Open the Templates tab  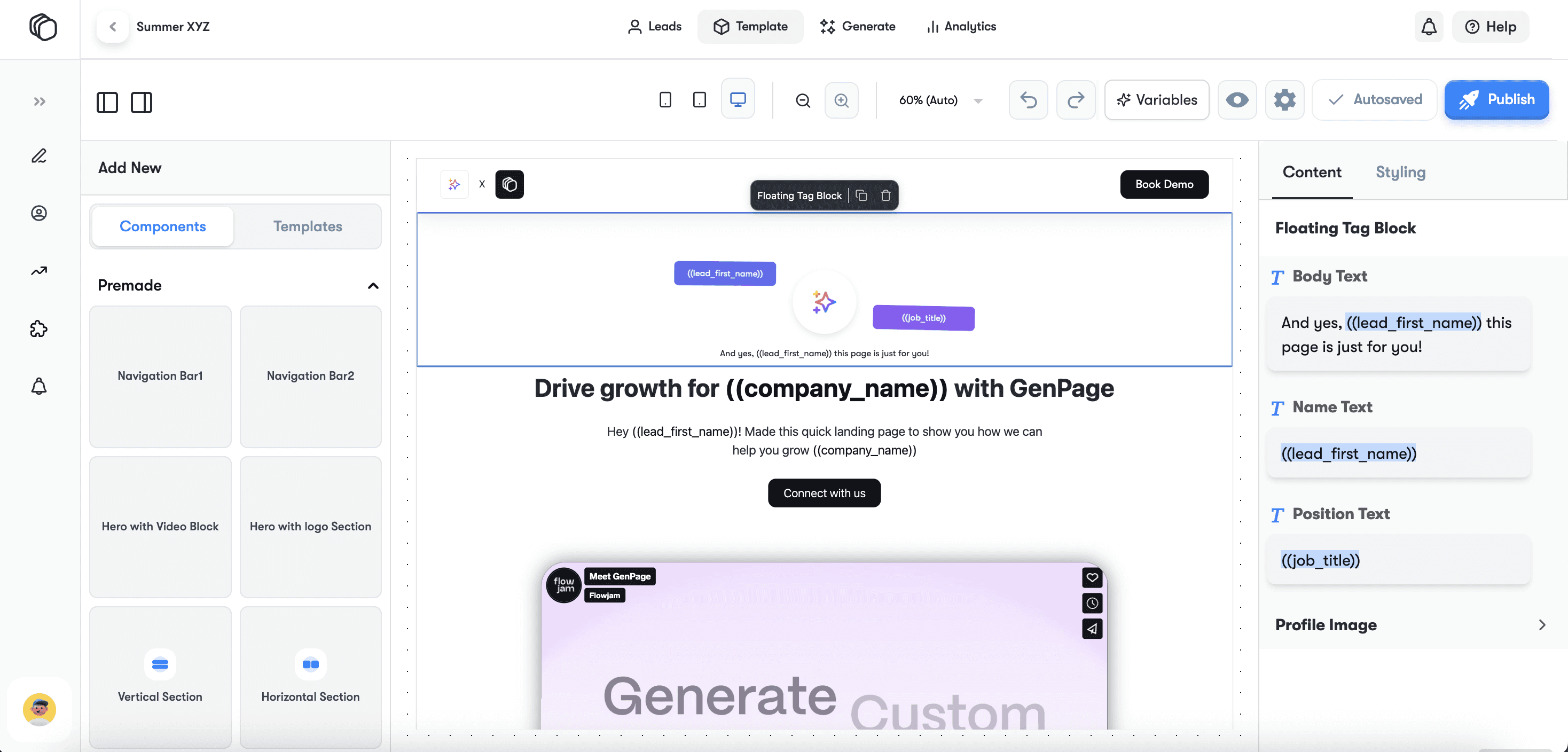point(308,226)
